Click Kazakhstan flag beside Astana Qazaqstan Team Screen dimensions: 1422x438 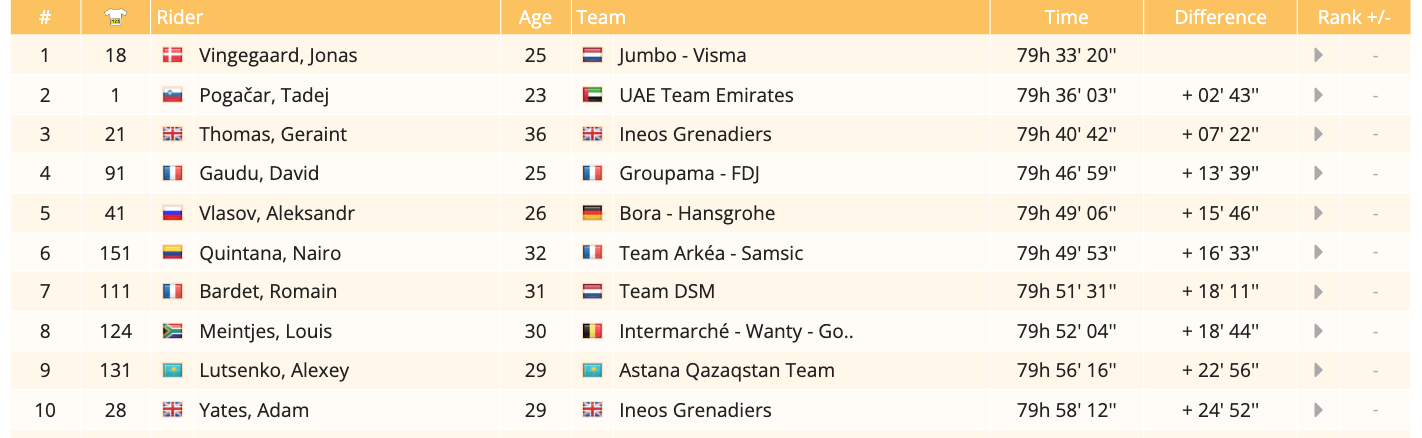click(x=592, y=370)
